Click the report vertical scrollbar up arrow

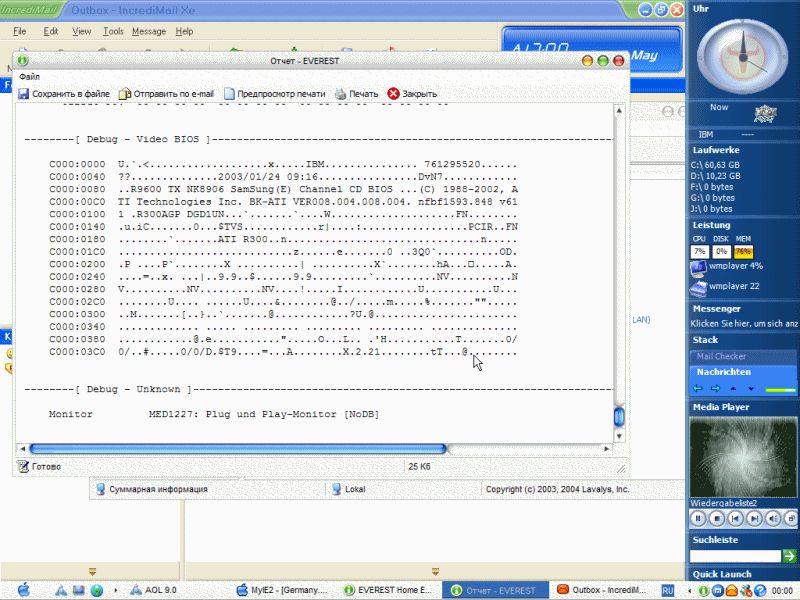(619, 110)
